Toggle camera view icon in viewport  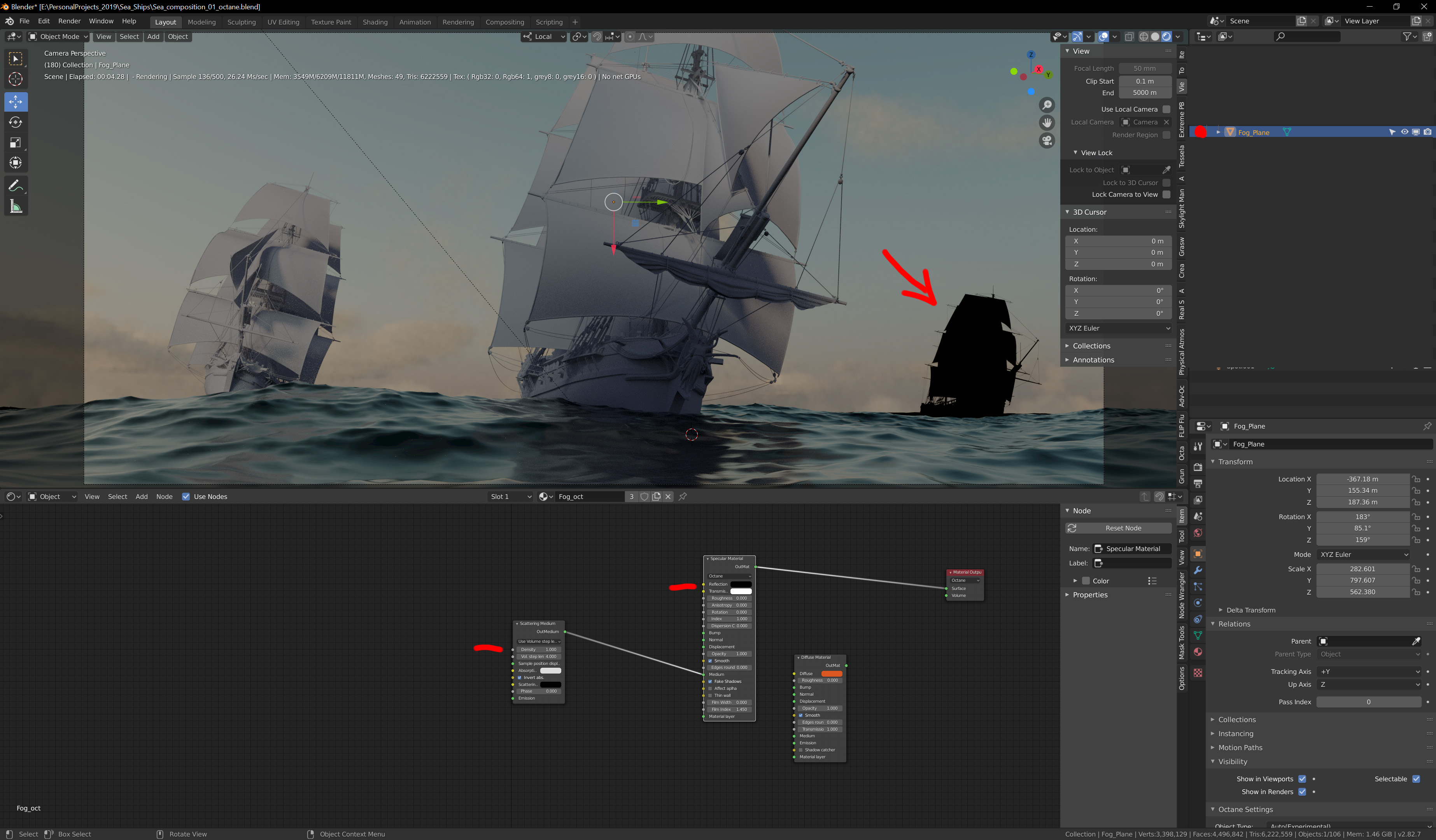[x=1047, y=141]
